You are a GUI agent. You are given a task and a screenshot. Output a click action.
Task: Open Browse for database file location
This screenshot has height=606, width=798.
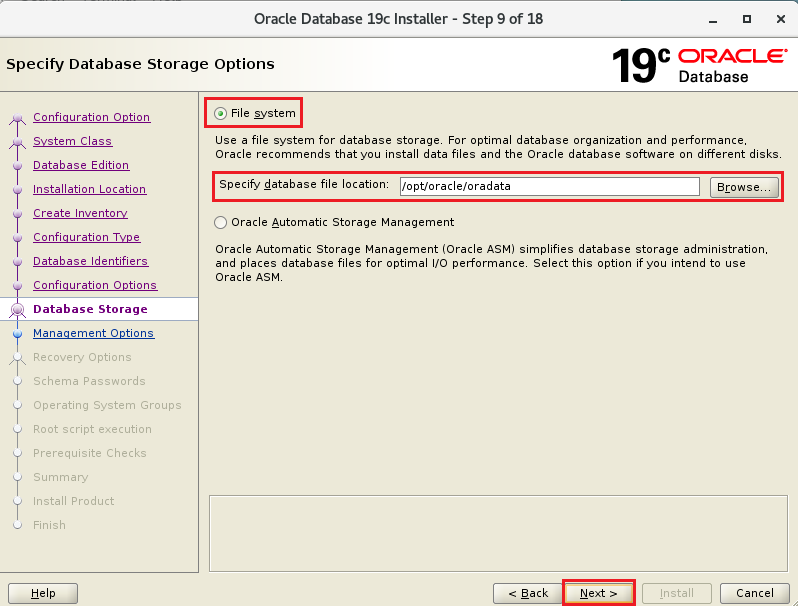point(744,187)
